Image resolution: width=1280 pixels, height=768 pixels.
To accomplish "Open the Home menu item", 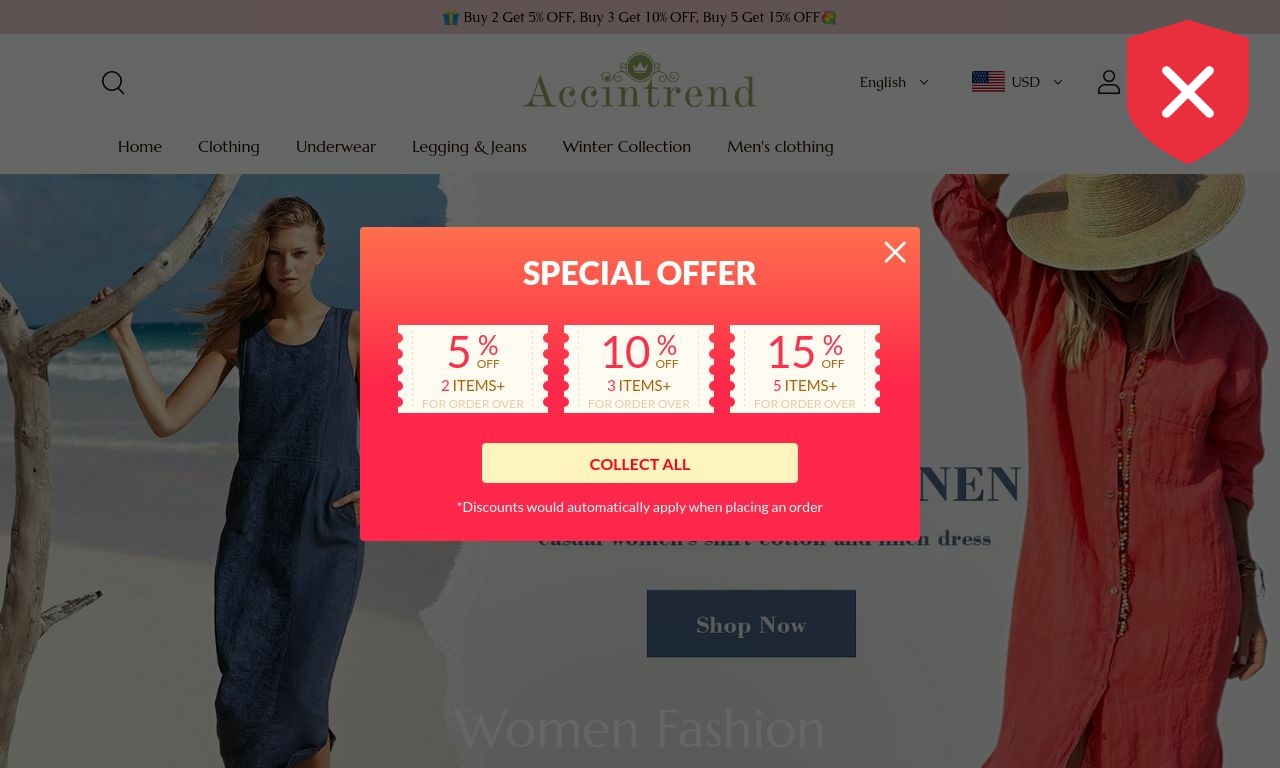I will click(x=140, y=146).
